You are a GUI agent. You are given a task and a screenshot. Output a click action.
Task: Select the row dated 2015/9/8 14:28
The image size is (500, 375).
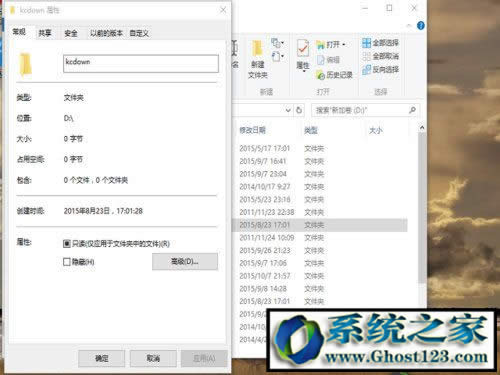pyautogui.click(x=320, y=289)
